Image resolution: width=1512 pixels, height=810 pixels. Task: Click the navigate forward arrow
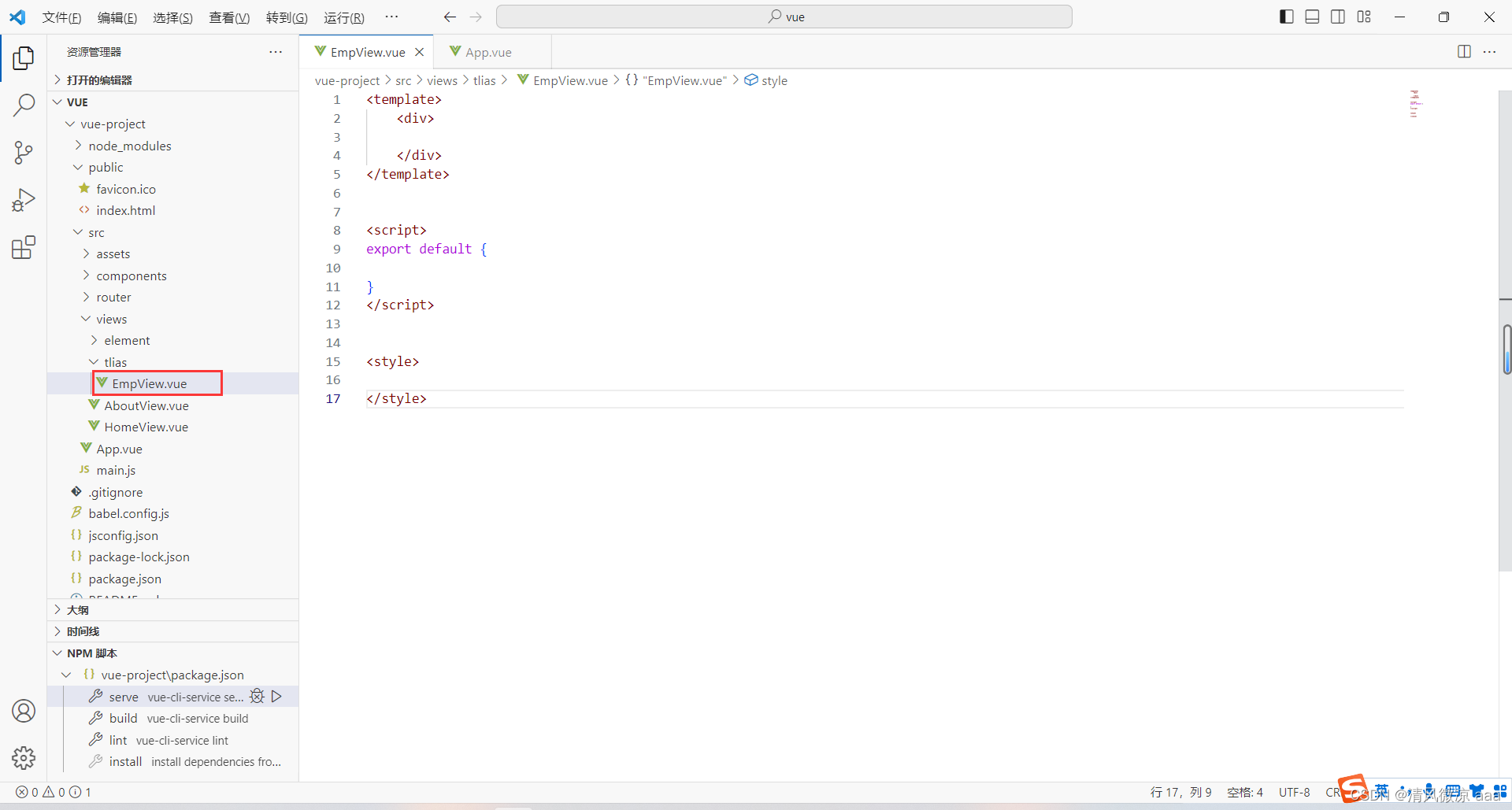(476, 17)
